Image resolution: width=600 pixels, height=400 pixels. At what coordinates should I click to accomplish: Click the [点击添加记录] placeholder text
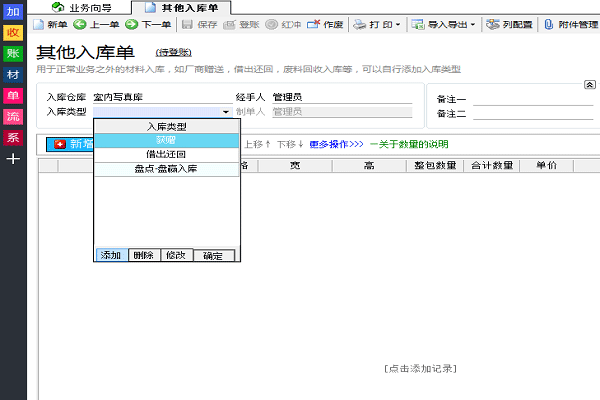(421, 369)
